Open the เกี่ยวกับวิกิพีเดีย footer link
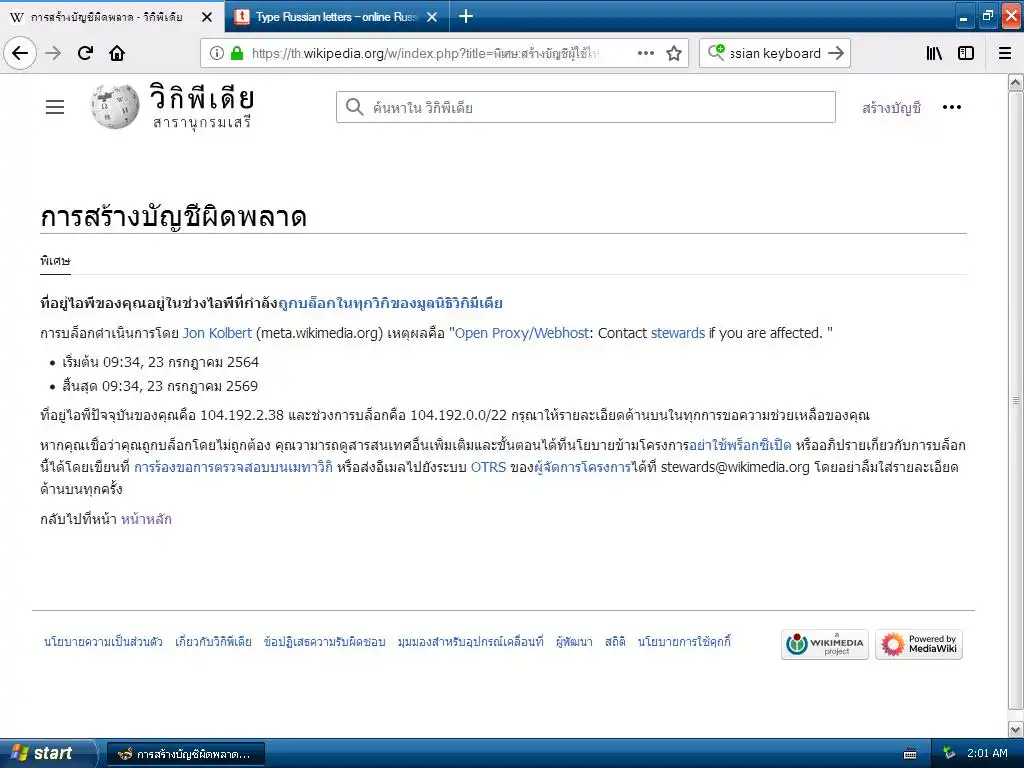The image size is (1024, 768). click(x=213, y=642)
